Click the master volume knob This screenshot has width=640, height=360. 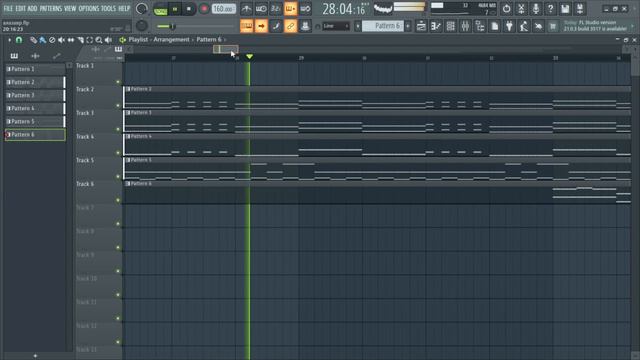click(142, 9)
